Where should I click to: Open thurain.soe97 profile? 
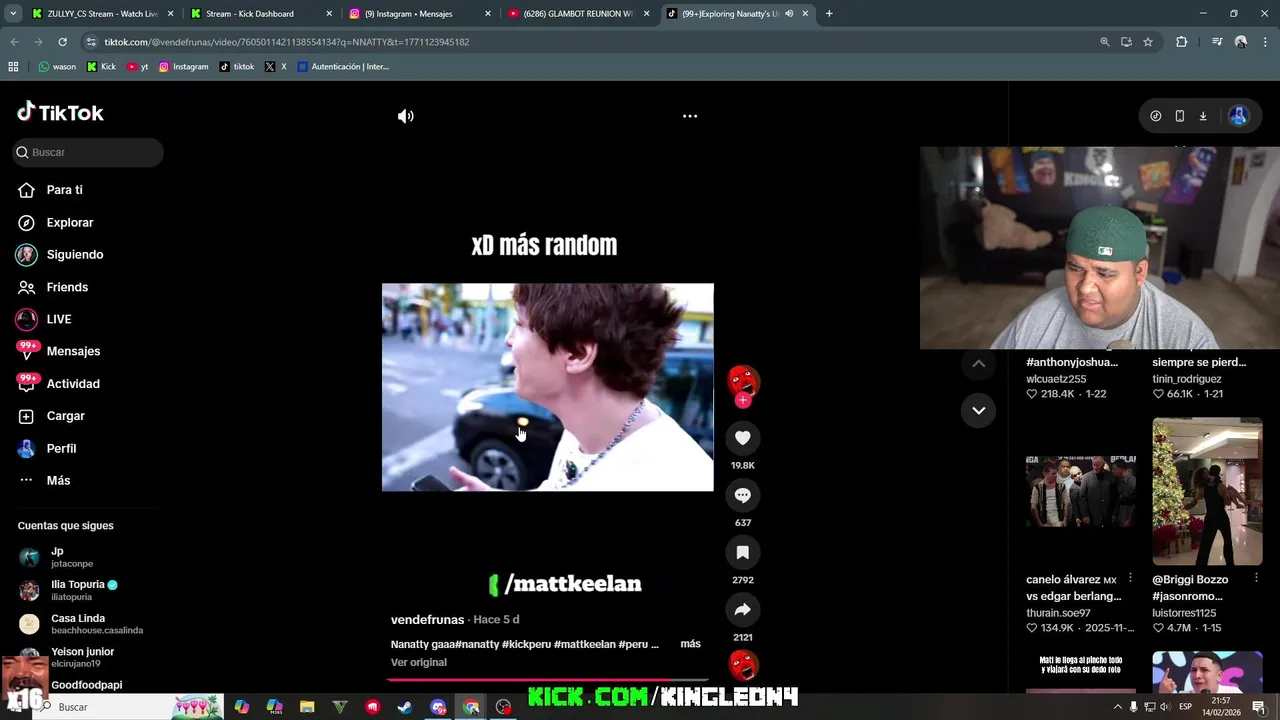pos(1058,613)
